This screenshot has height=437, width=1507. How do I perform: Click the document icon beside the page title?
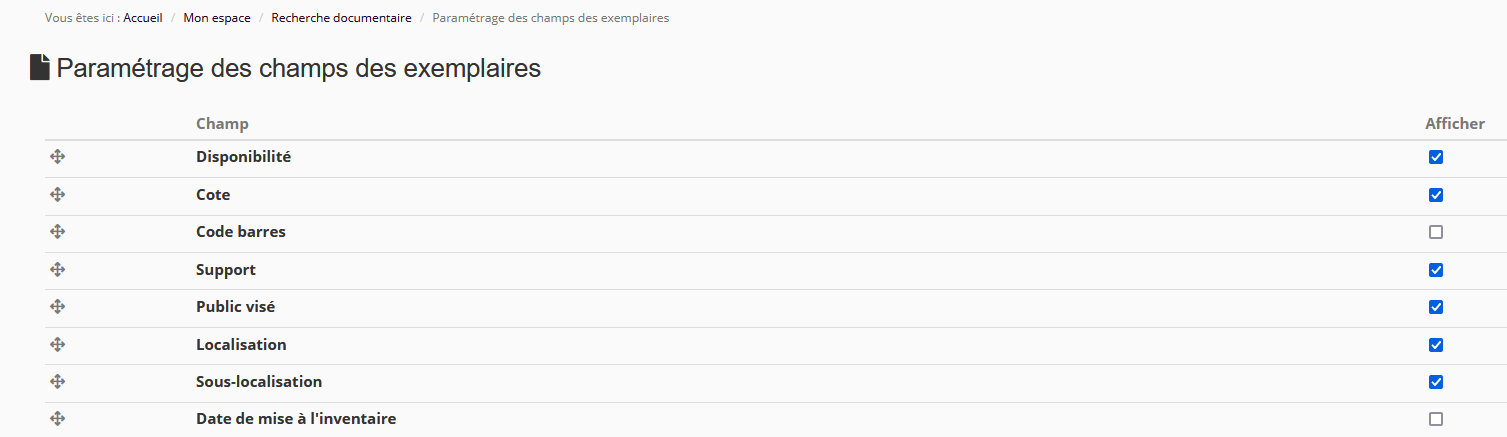[x=40, y=68]
